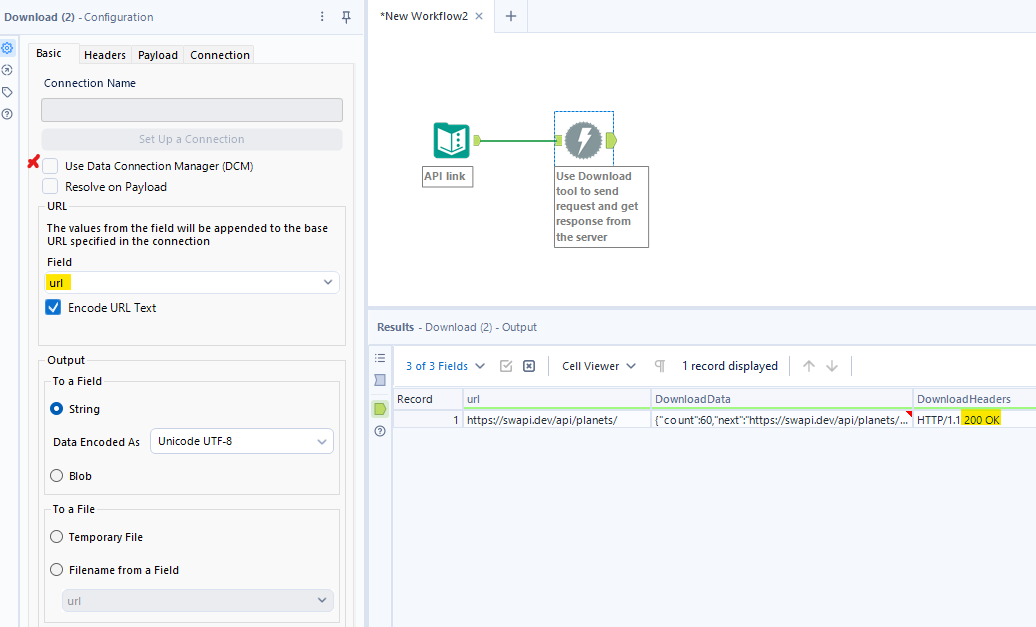Screen dimensions: 1036x627
Task: Click the API link Text Input tool
Action: tap(451, 141)
